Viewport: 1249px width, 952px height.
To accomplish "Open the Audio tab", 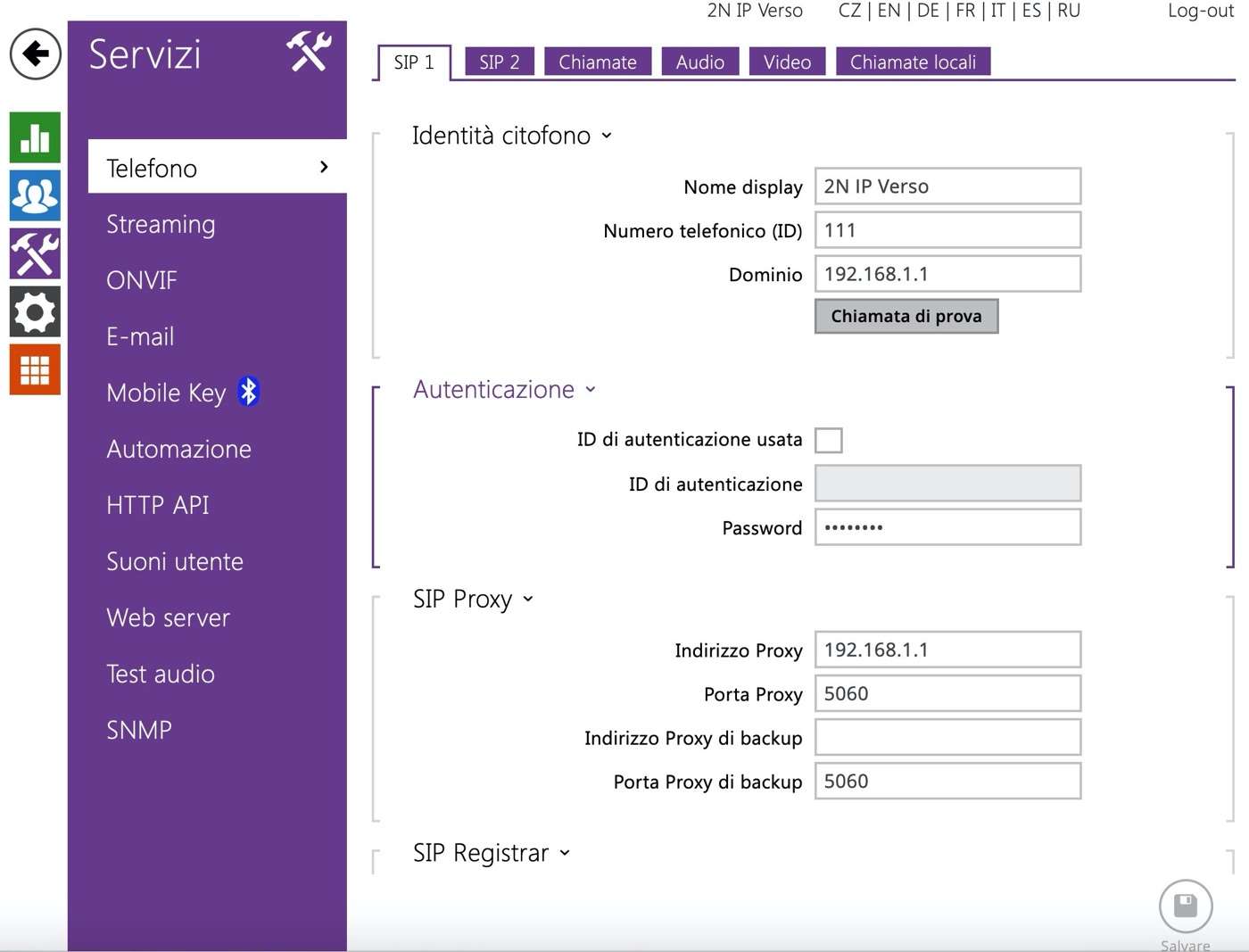I will [700, 62].
